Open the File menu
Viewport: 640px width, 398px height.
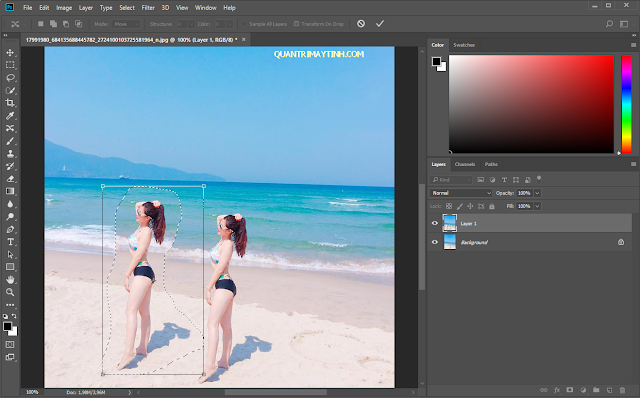[x=27, y=8]
